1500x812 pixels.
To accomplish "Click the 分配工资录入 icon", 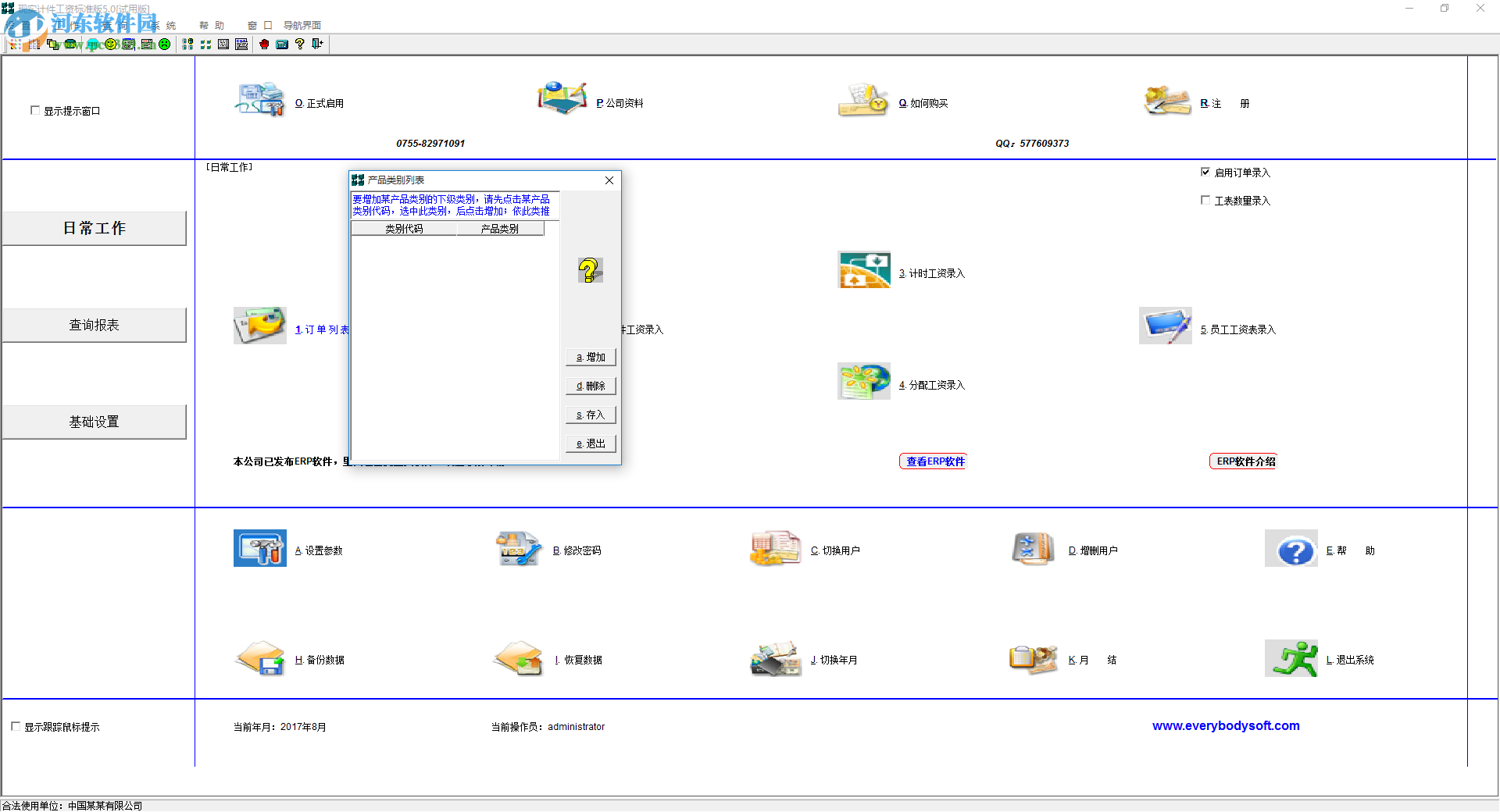I will (x=864, y=381).
